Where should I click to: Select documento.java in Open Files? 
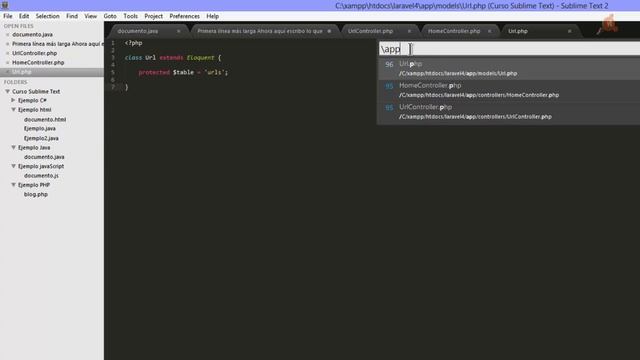32,35
